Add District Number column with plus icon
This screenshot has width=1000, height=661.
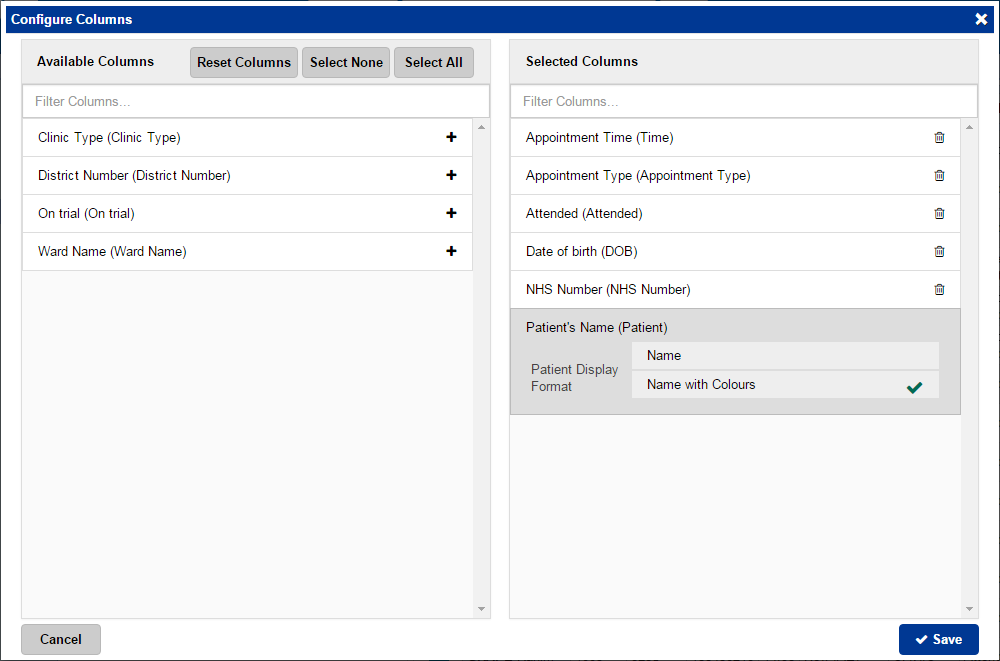click(x=451, y=176)
